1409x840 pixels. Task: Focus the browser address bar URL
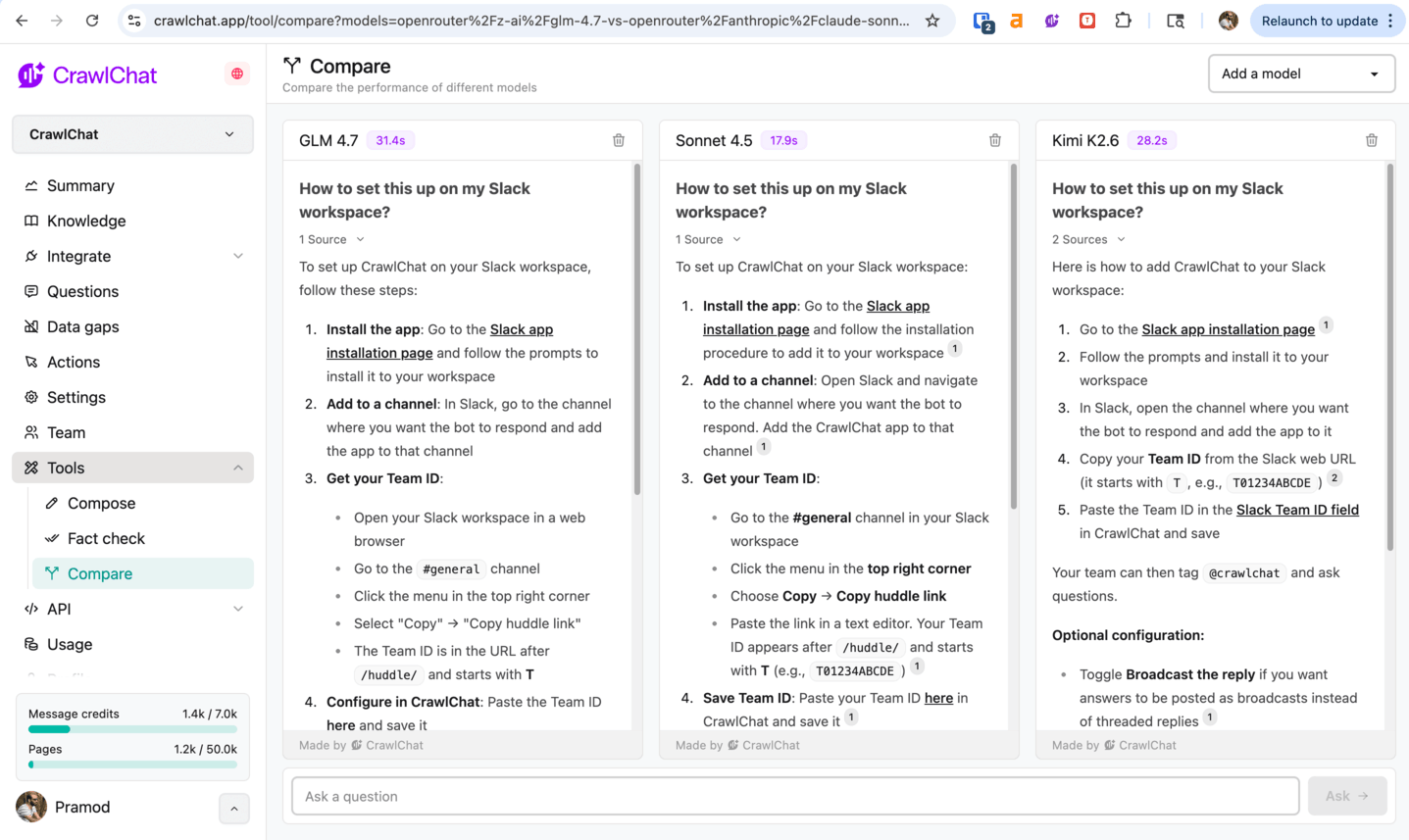tap(531, 21)
